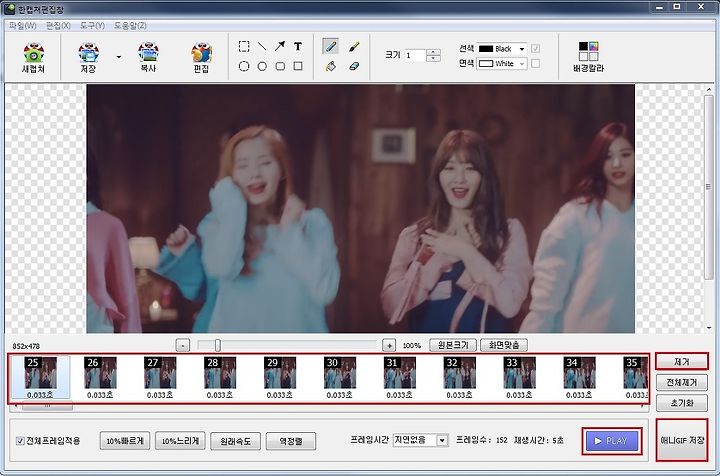This screenshot has width=720, height=476.
Task: Click the 저장 save icon
Action: [88, 57]
